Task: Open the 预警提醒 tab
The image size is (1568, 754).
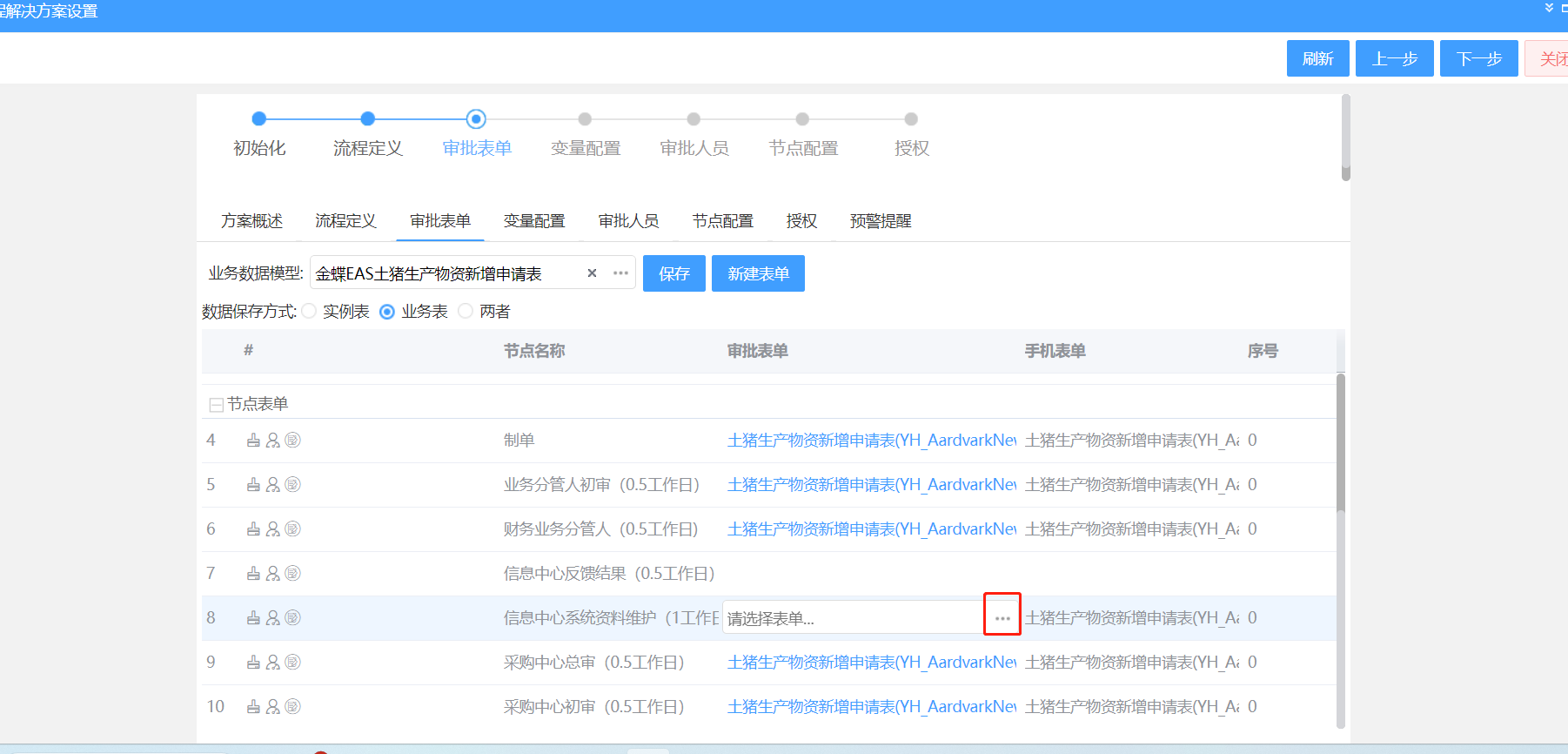Action: [x=881, y=221]
